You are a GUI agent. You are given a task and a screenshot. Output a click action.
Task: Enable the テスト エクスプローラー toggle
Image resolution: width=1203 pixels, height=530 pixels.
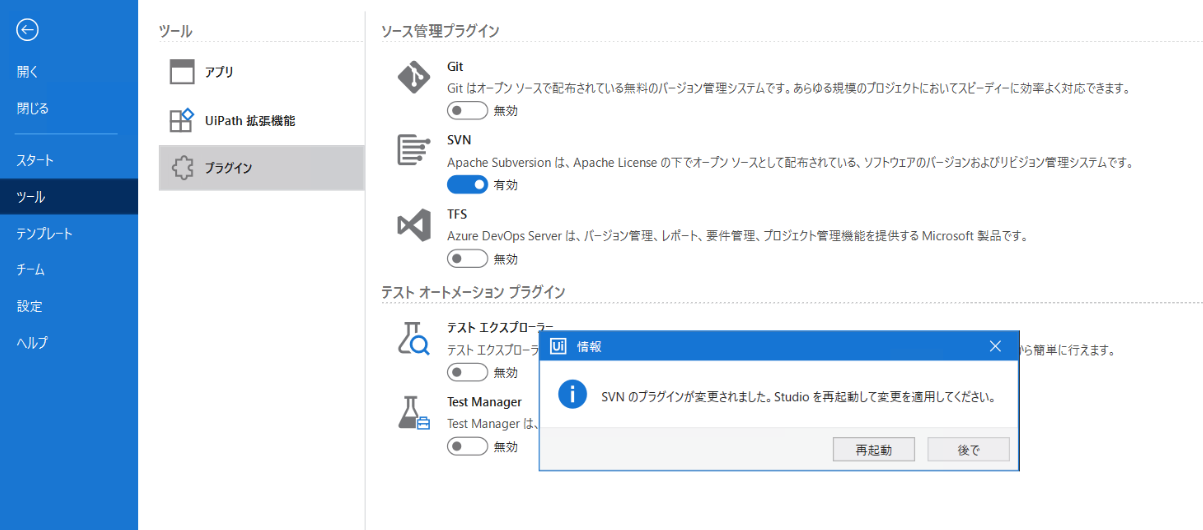467,372
